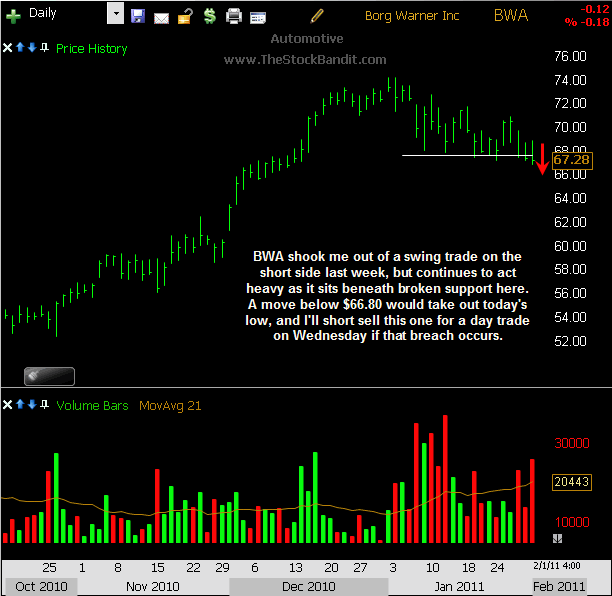Viewport: 612px width, 596px height.
Task: Close the Volume Bars pane
Action: point(8,405)
